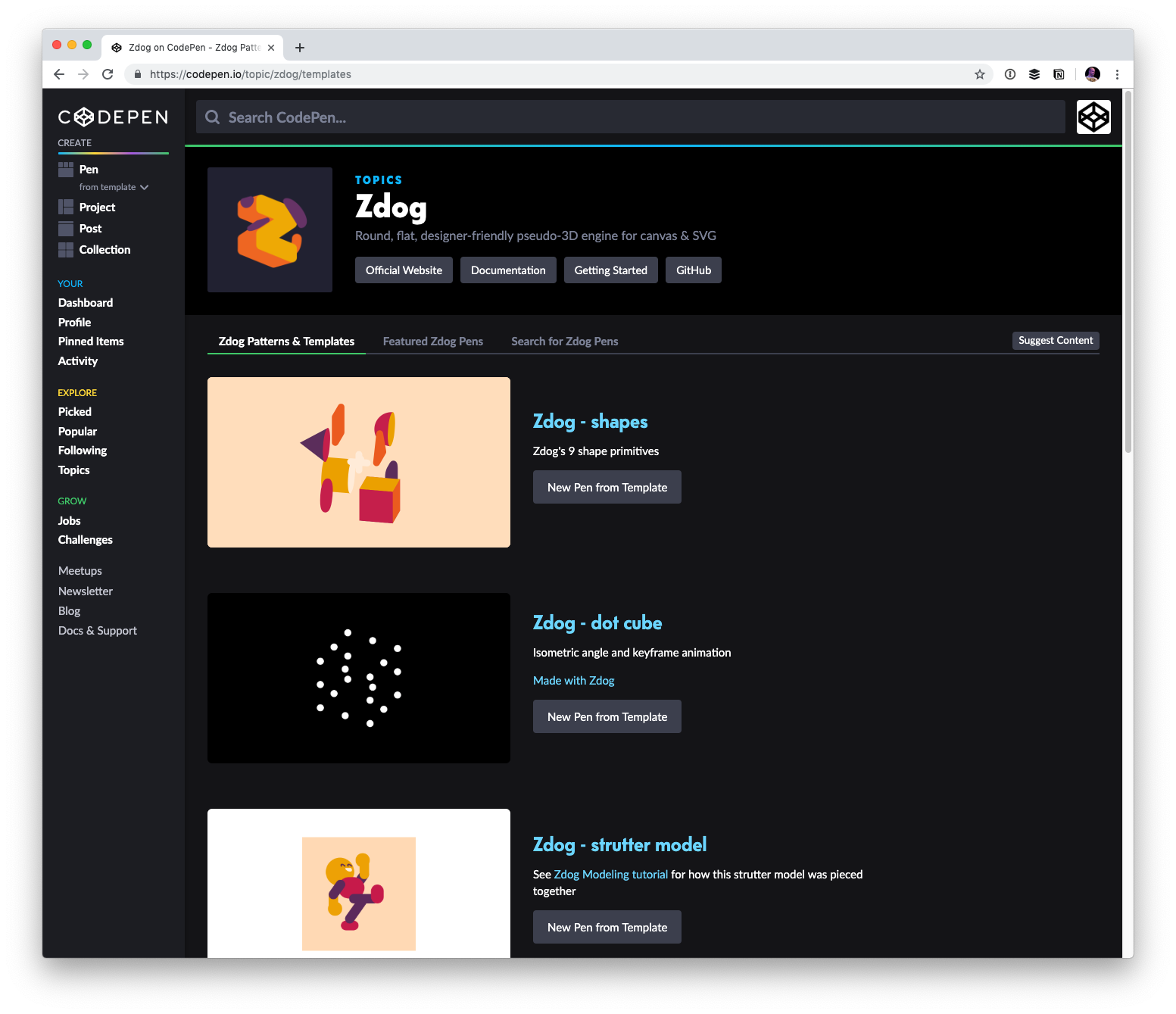Screen dimensions: 1176x1014
Task: Click New Pen from Template for shapes
Action: [x=607, y=488]
